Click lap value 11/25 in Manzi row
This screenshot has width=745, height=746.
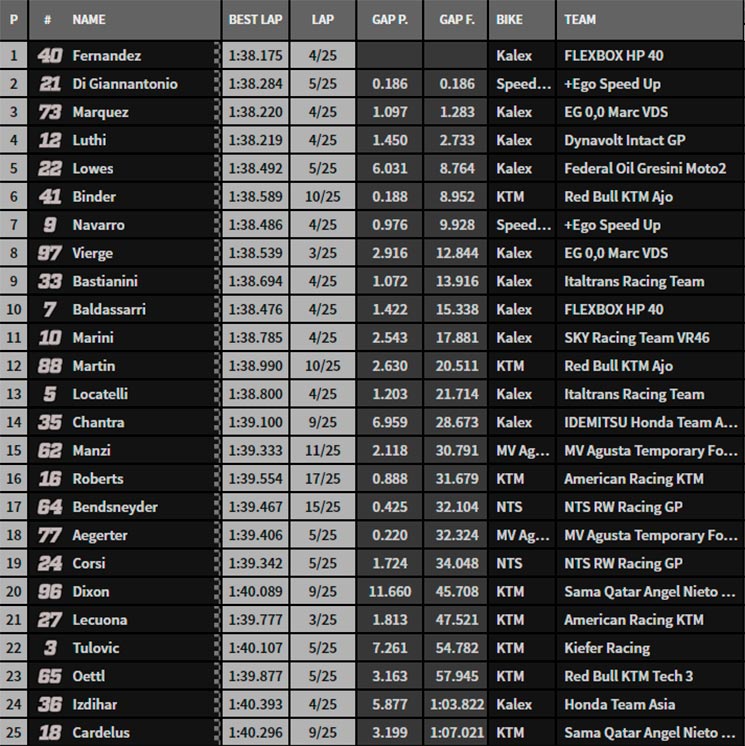323,451
